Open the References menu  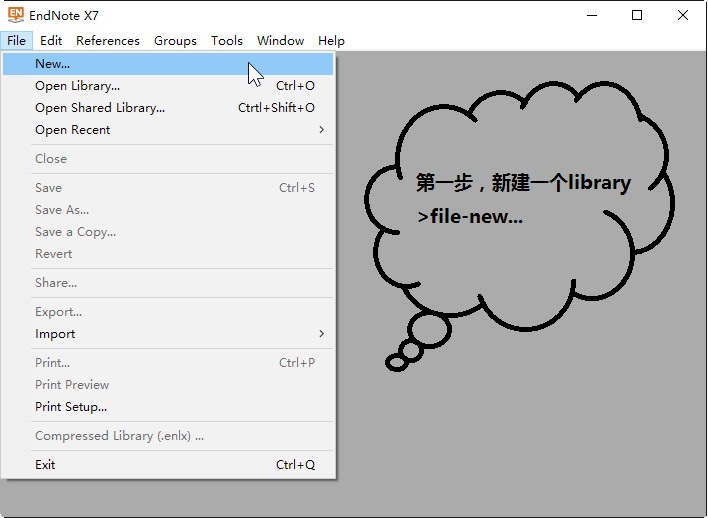click(108, 41)
